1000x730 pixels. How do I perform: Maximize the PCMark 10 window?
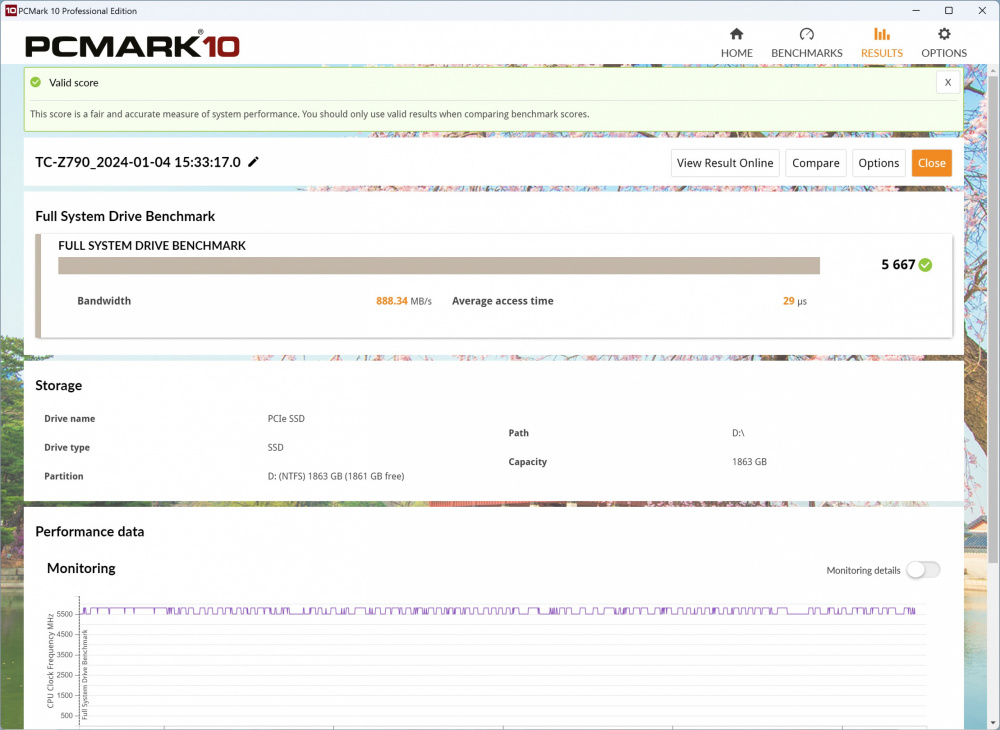click(x=949, y=10)
